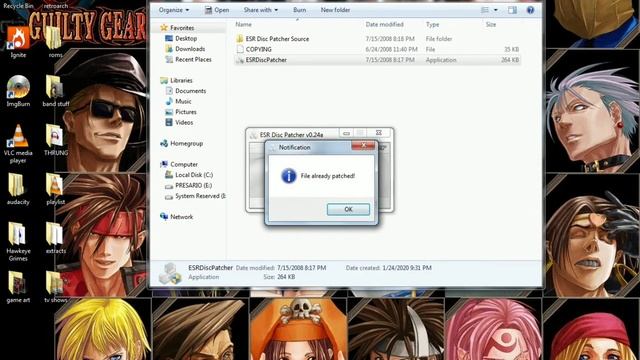640x360 pixels.
Task: Open Ignite desktop shortcut
Action: pyautogui.click(x=18, y=42)
